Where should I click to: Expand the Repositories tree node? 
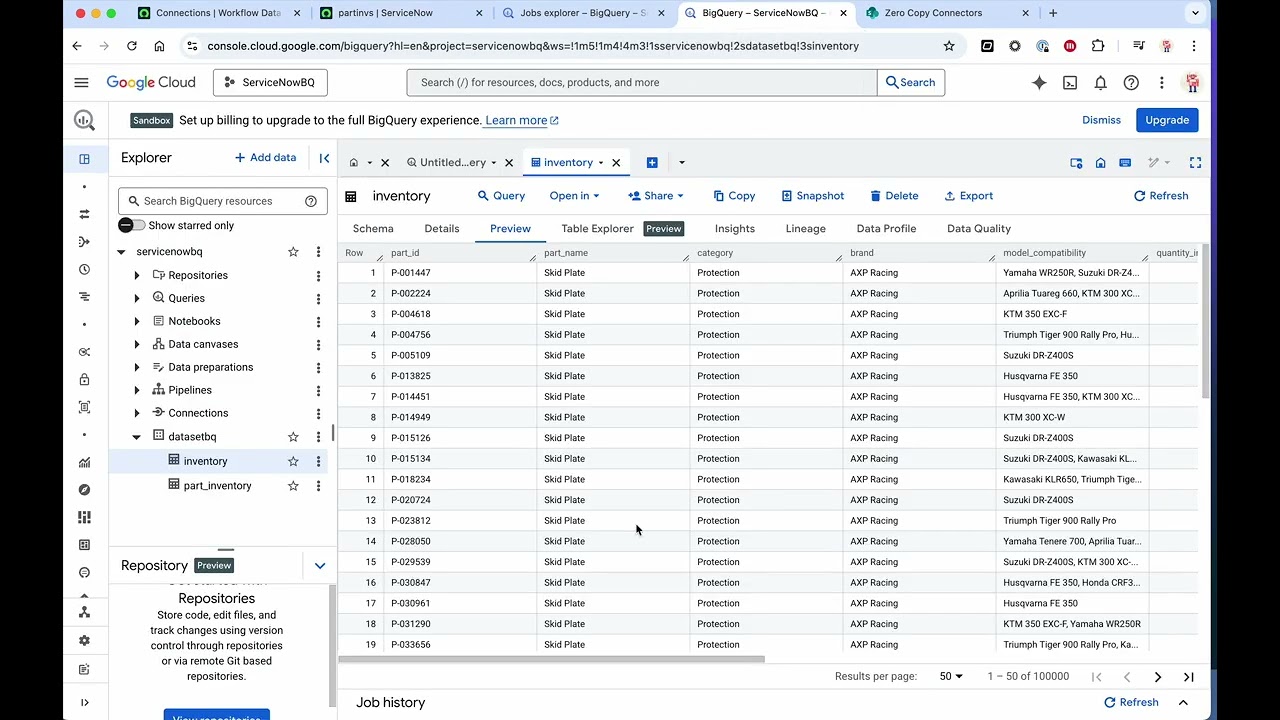point(137,275)
